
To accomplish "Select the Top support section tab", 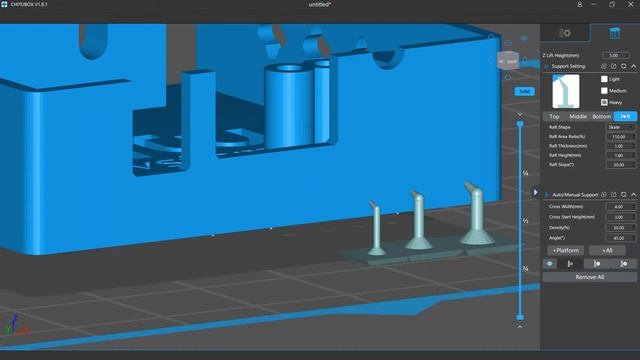I will click(x=554, y=116).
